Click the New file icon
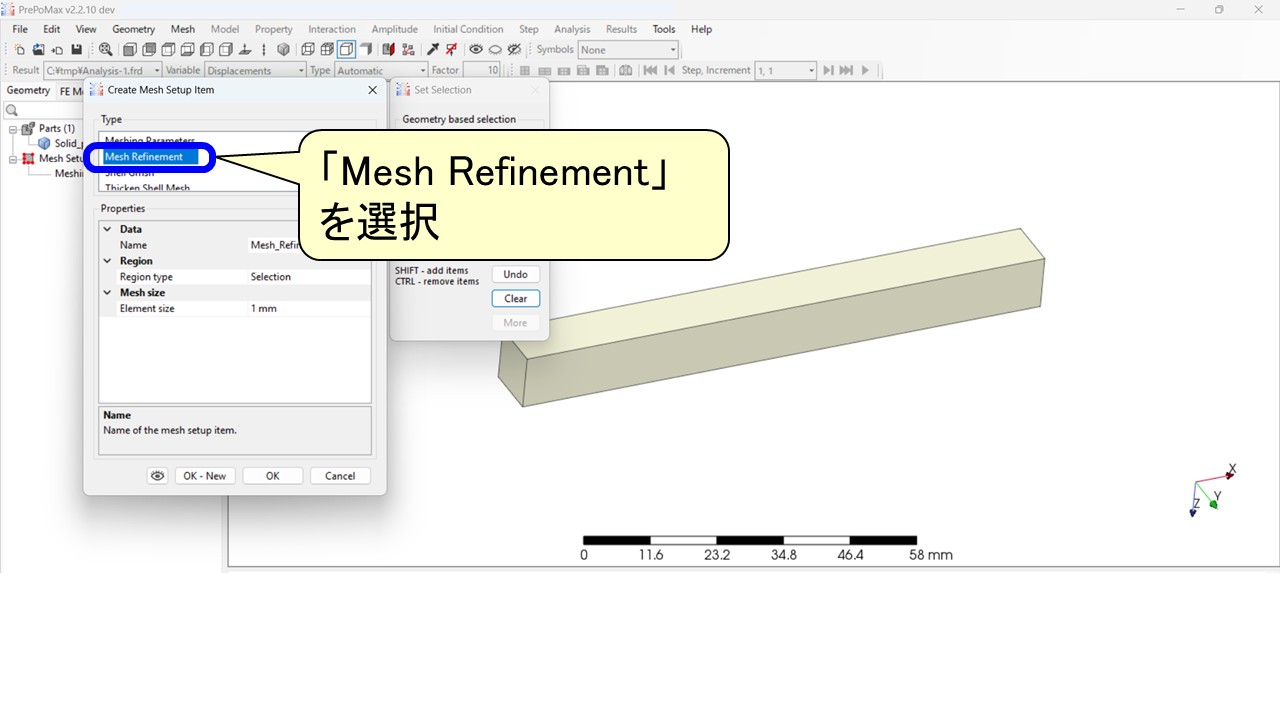This screenshot has height=720, width=1280. coord(19,49)
